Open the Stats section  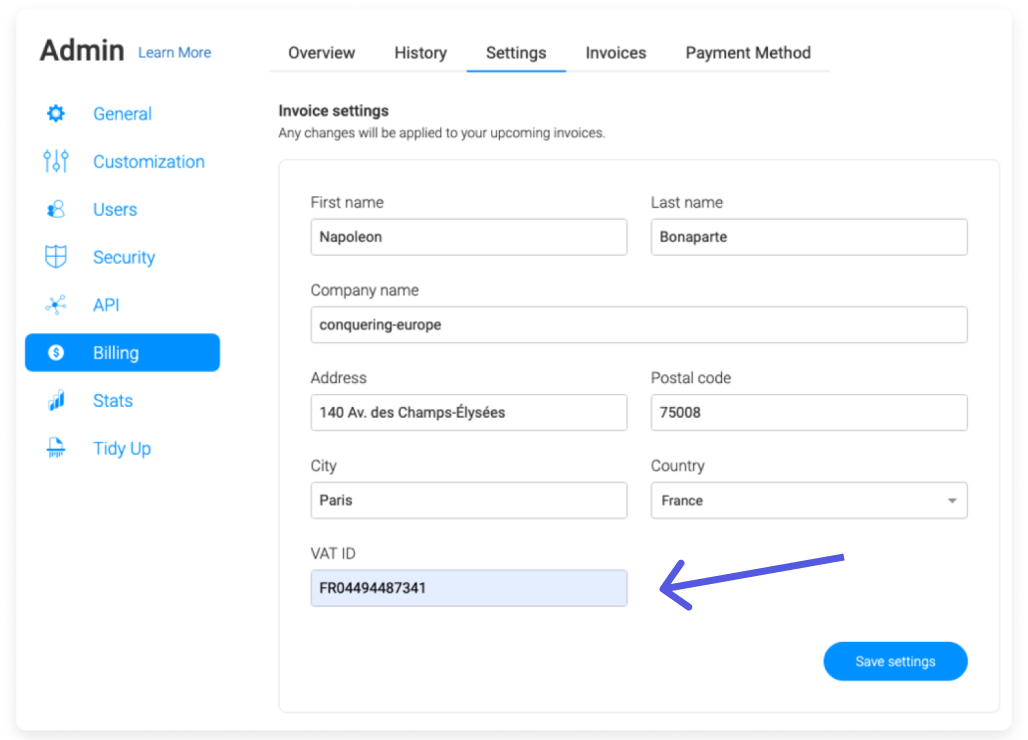pos(113,400)
